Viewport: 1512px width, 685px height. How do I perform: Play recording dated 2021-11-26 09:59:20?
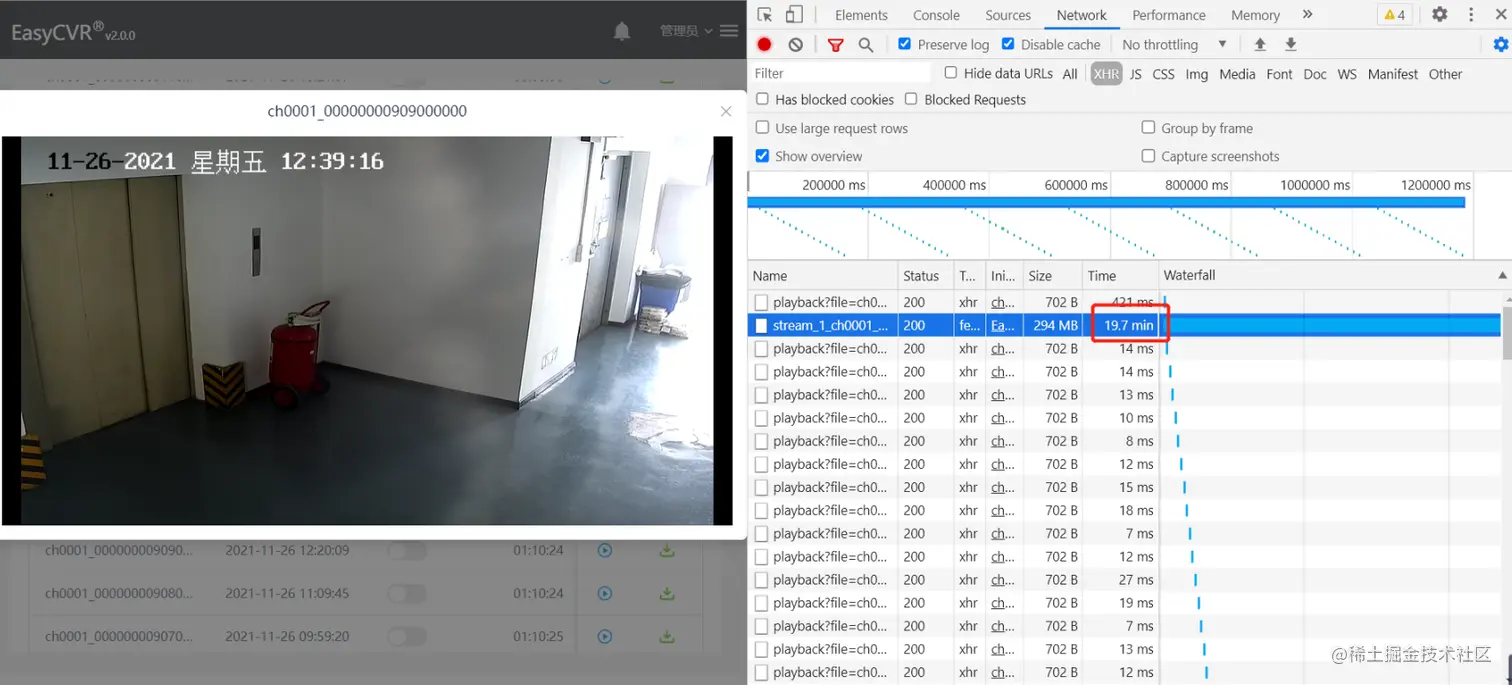click(x=604, y=636)
